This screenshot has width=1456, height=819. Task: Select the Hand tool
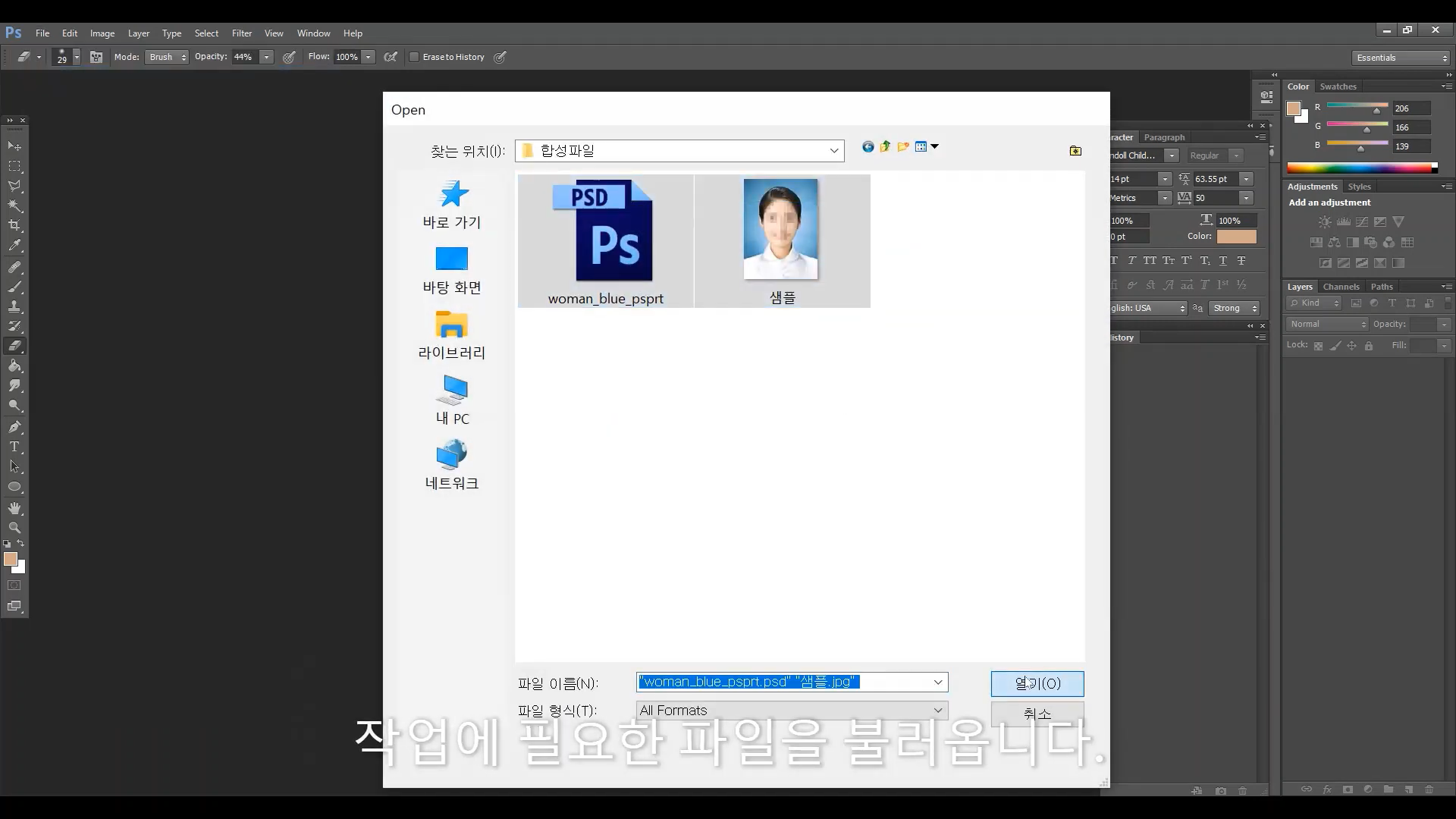pyautogui.click(x=14, y=508)
